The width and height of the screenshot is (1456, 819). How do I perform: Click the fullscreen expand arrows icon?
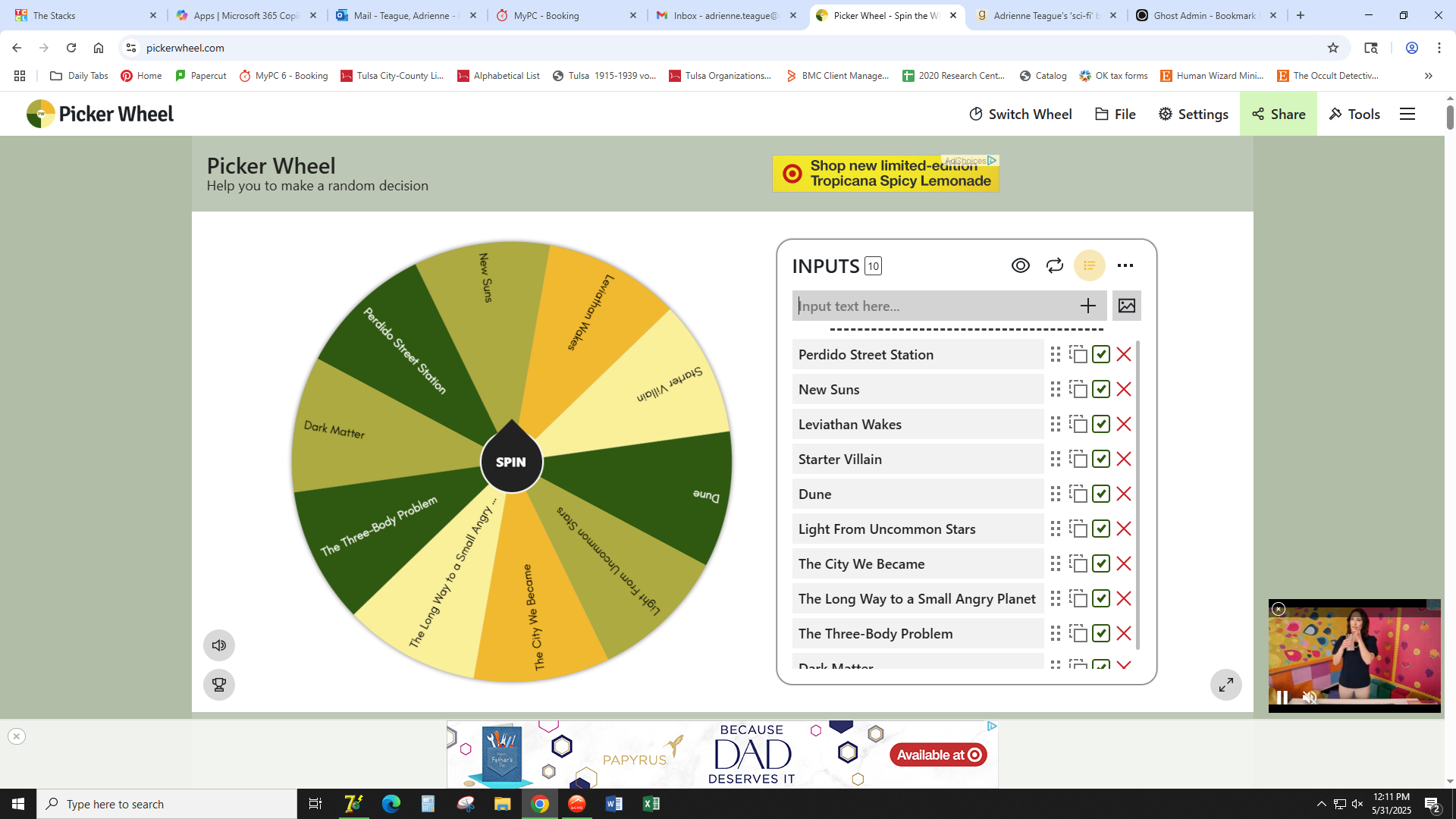click(1225, 685)
